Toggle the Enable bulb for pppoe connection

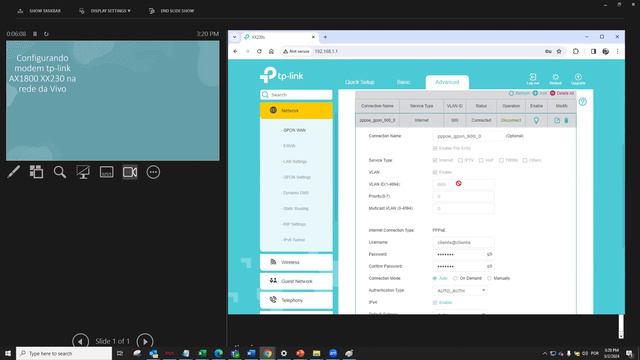click(536, 120)
